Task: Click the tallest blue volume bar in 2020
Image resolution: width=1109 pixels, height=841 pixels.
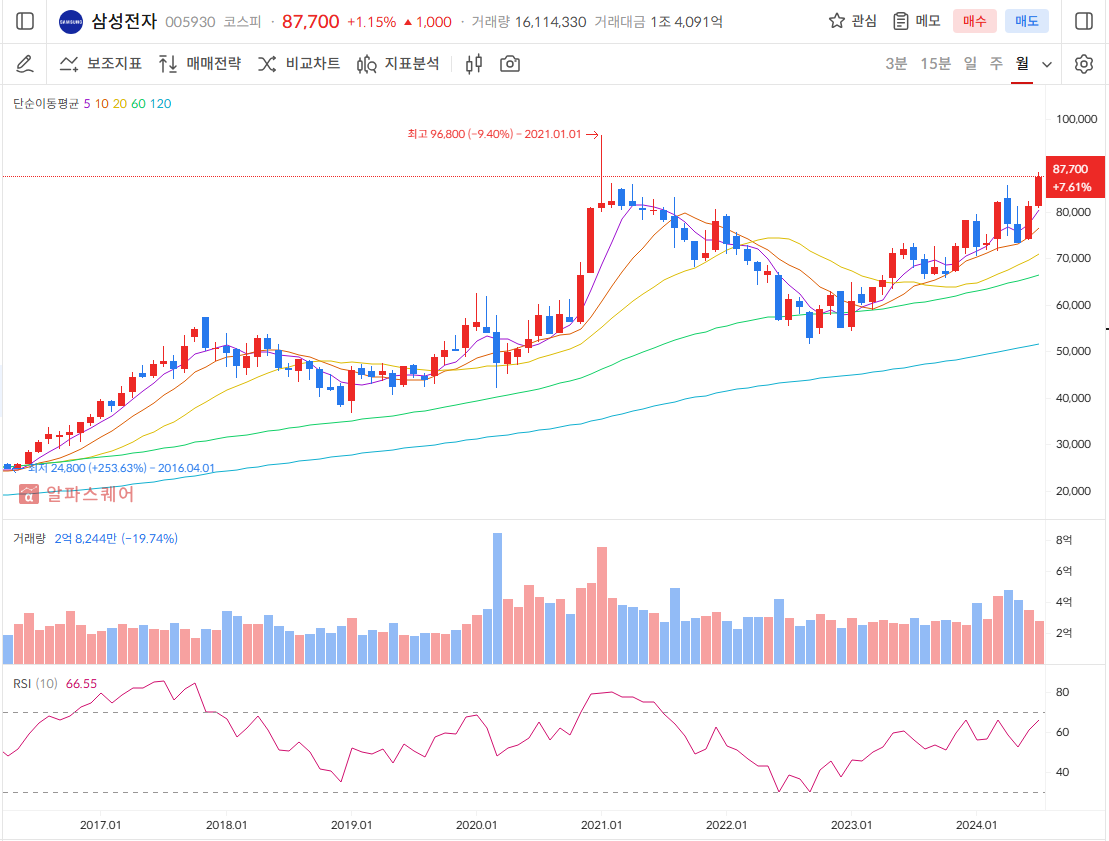Action: click(x=497, y=598)
